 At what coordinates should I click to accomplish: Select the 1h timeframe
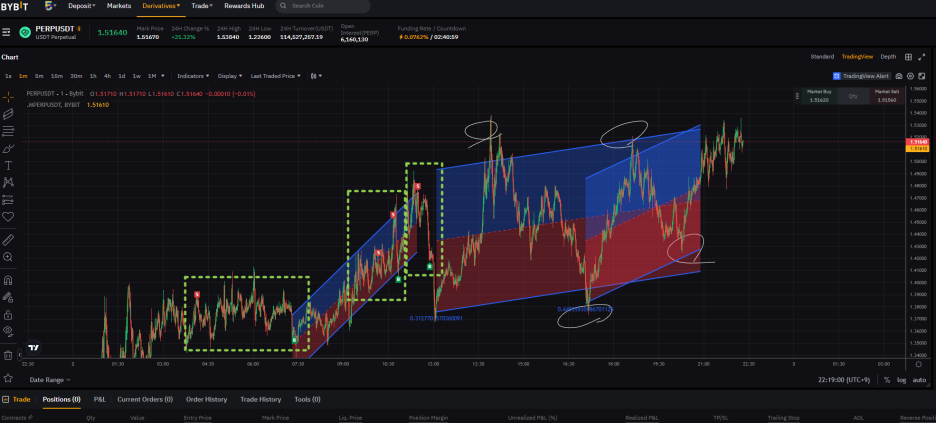(93, 76)
